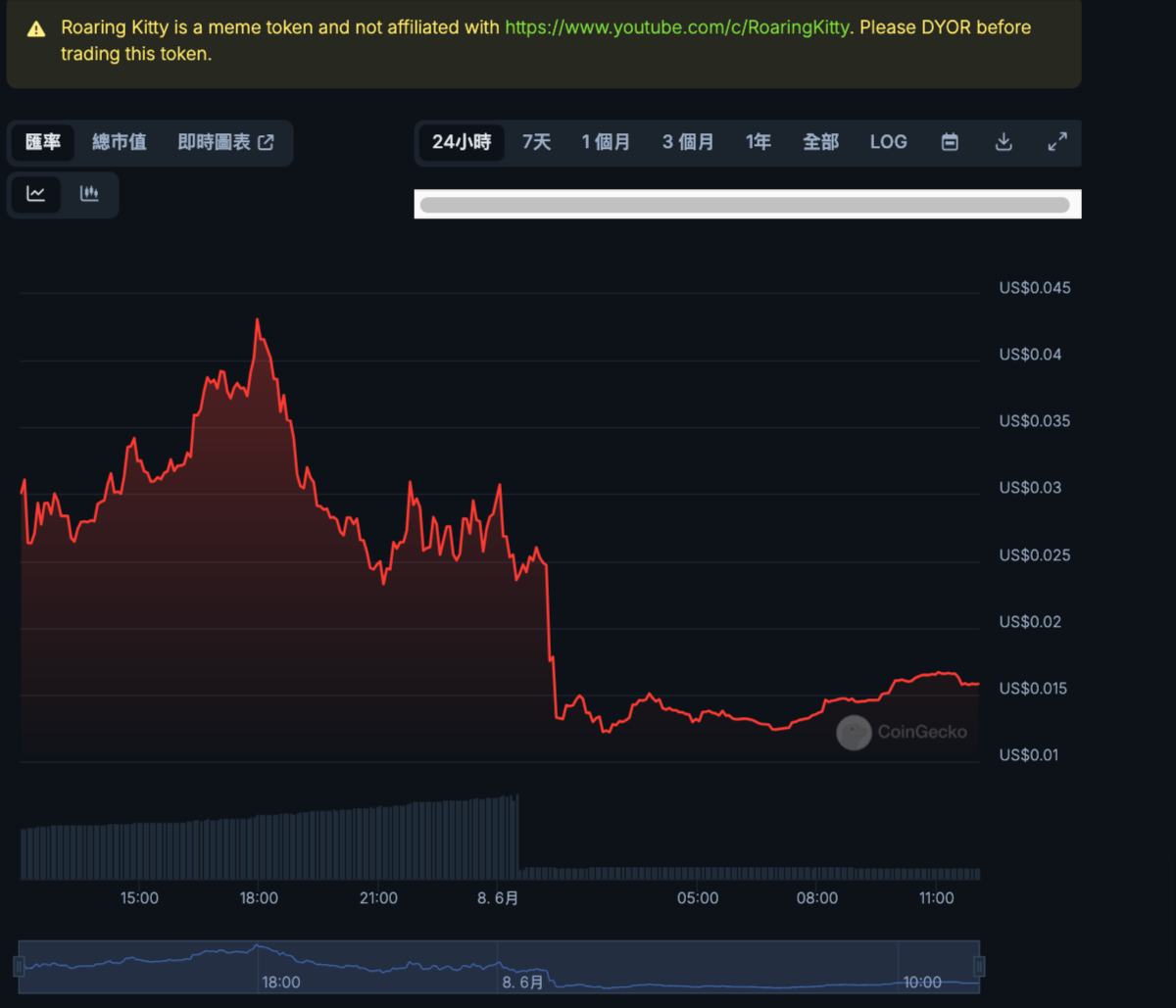Click the warning triangle icon in notice
1176x1008 pixels.
coord(36,28)
